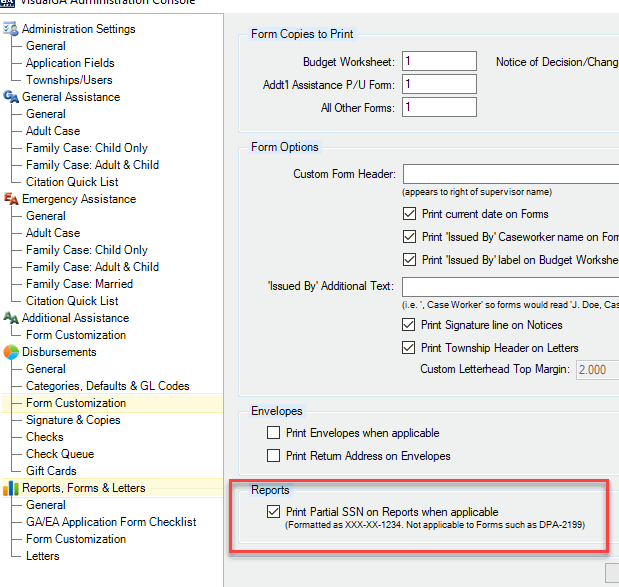619x587 pixels.
Task: Click the Additional Assistance AA icon
Action: tap(11, 318)
